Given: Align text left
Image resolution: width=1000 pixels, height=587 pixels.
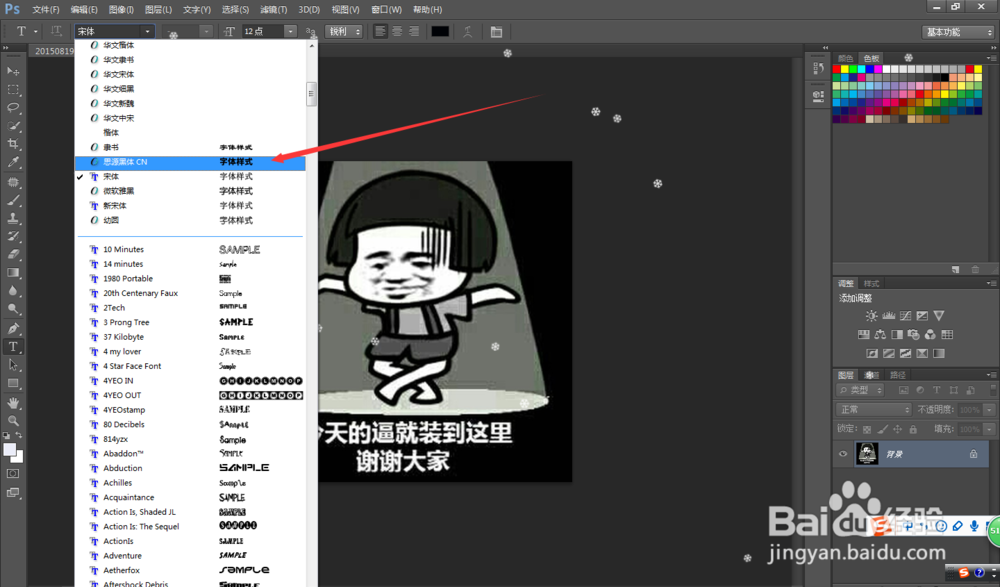Looking at the screenshot, I should click(x=380, y=31).
